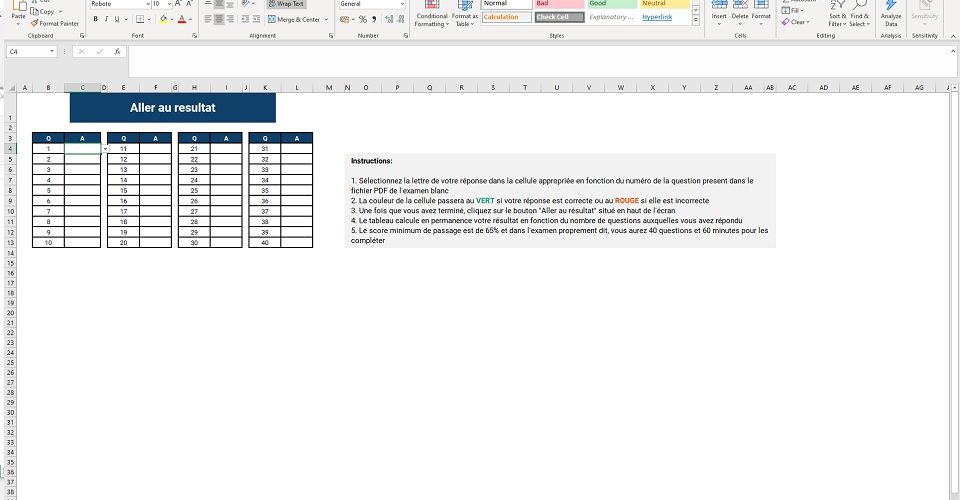Toggle the center horizontal alignment button
This screenshot has height=500, width=960.
pyautogui.click(x=219, y=20)
